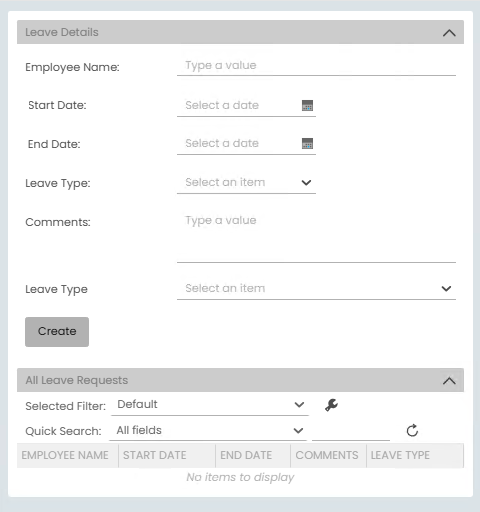Sort by END DATE column header
Viewport: 480px width, 512px height.
click(253, 455)
